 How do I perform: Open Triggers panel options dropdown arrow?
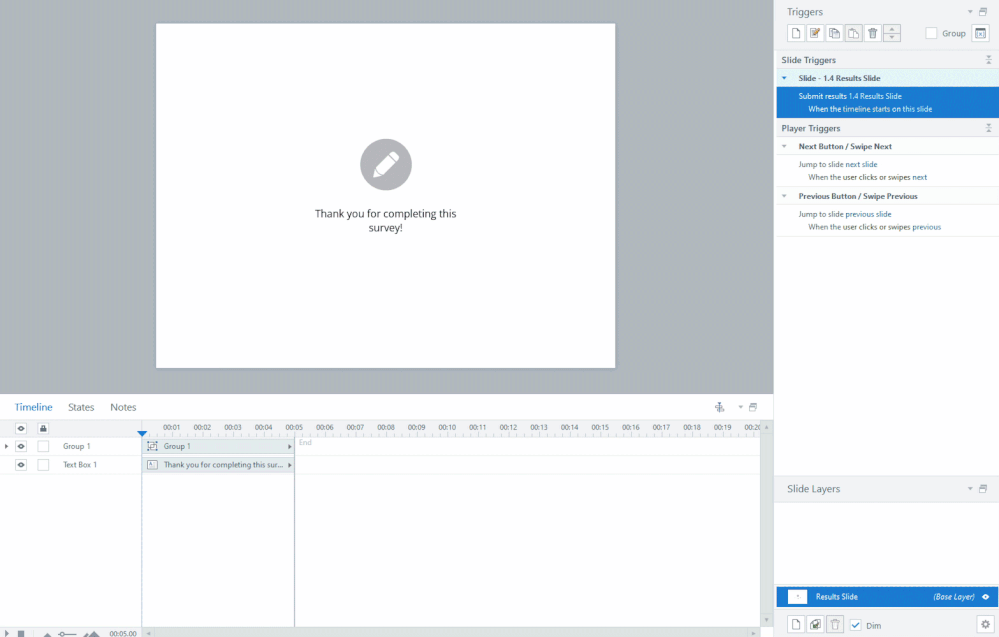[970, 12]
